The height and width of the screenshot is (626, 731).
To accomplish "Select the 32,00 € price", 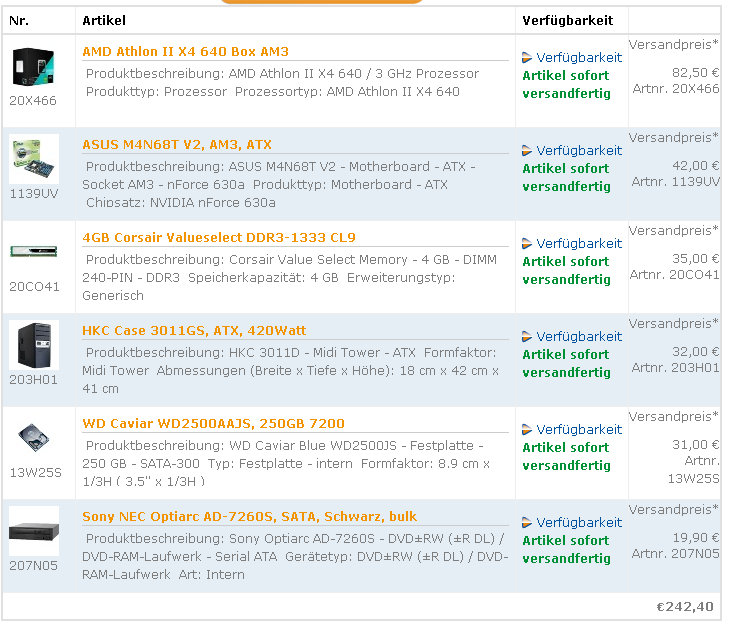I will coord(696,351).
